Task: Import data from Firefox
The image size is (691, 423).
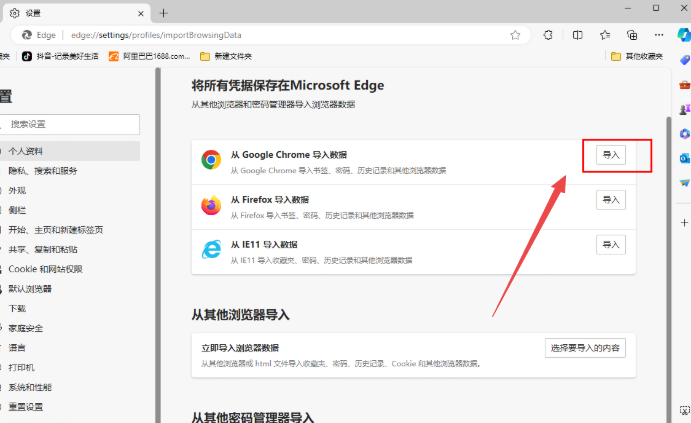Action: click(611, 200)
